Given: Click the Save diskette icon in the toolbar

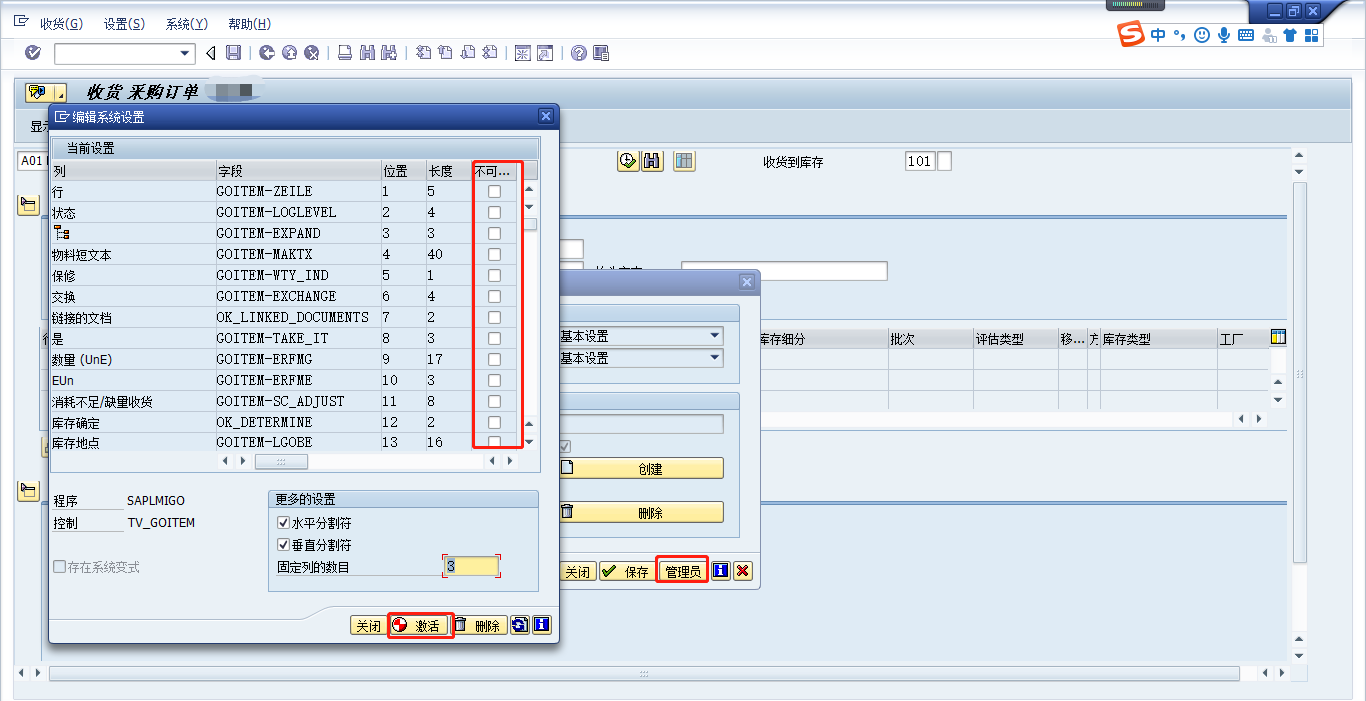Looking at the screenshot, I should click(232, 52).
